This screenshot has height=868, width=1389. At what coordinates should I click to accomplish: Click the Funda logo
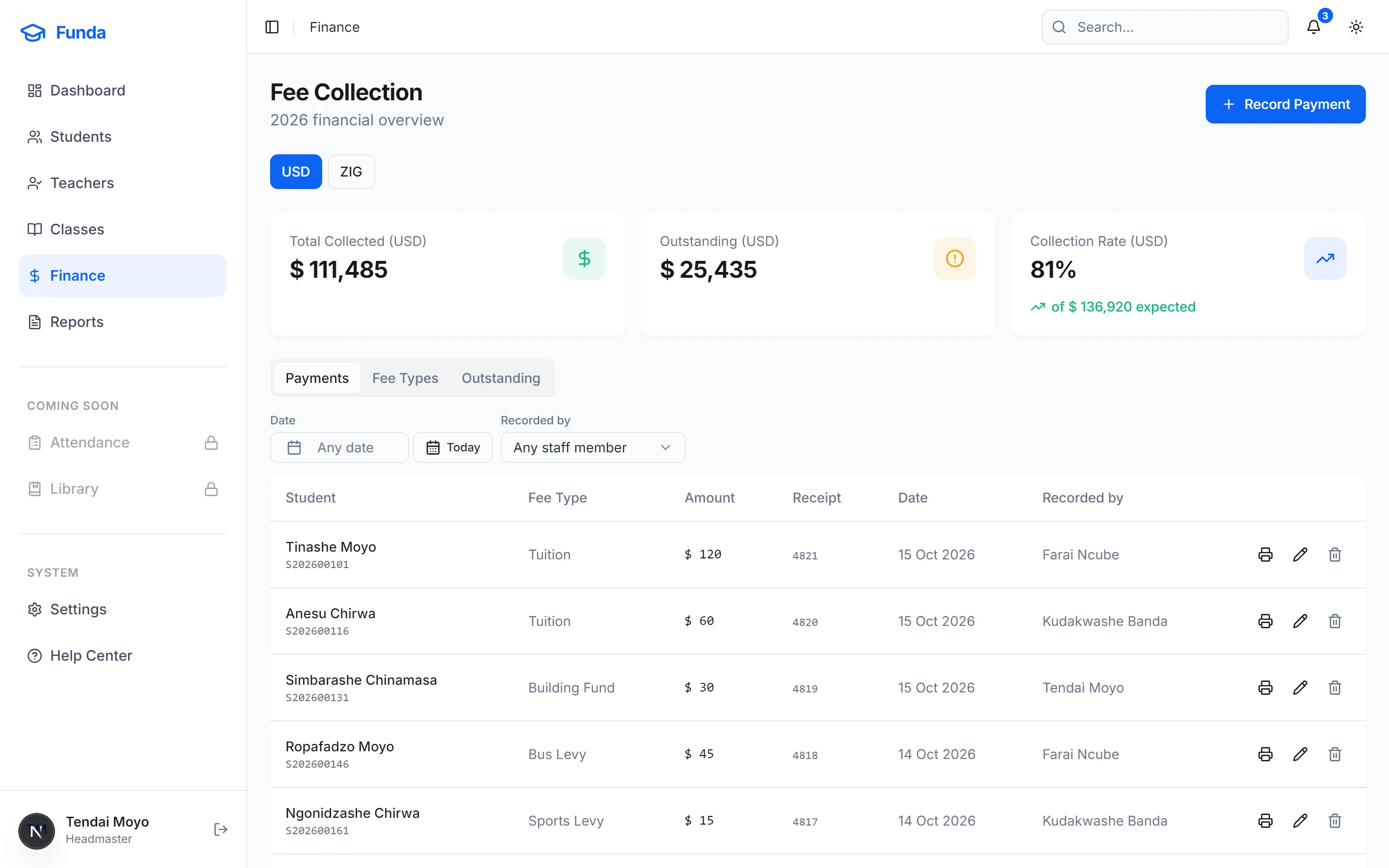63,33
